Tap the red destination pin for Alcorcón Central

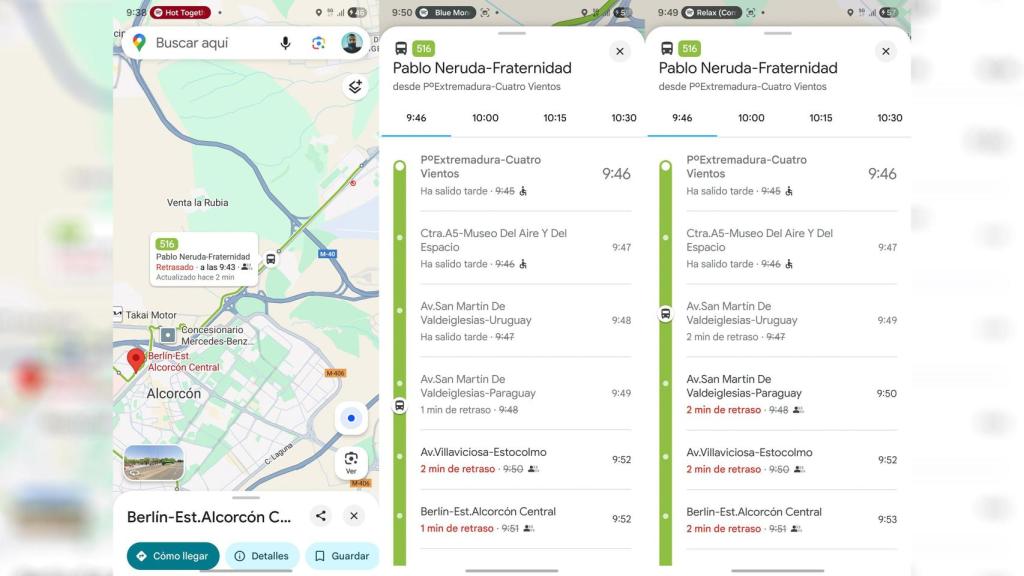[x=138, y=358]
